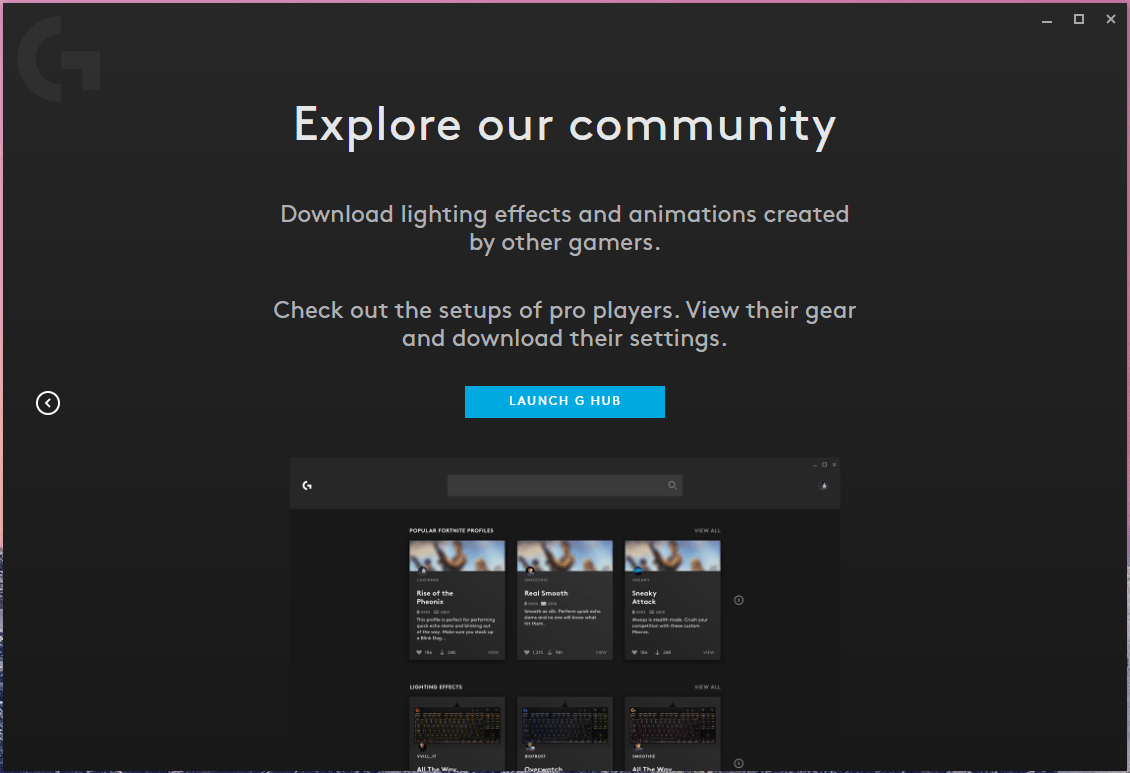This screenshot has height=773, width=1130.
Task: Click the Sneaky Attack profile card
Action: tap(672, 600)
